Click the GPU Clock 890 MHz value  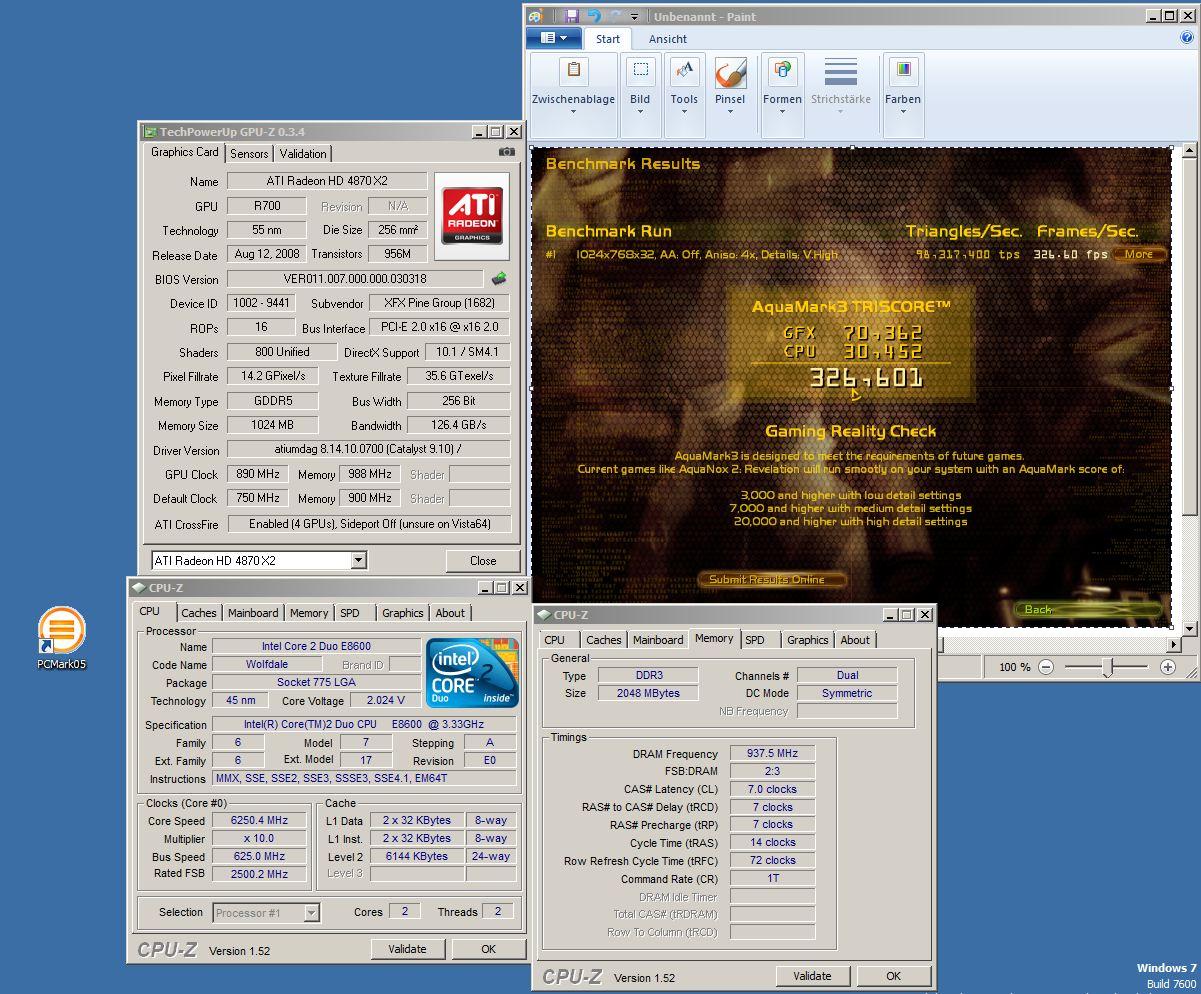pos(258,474)
